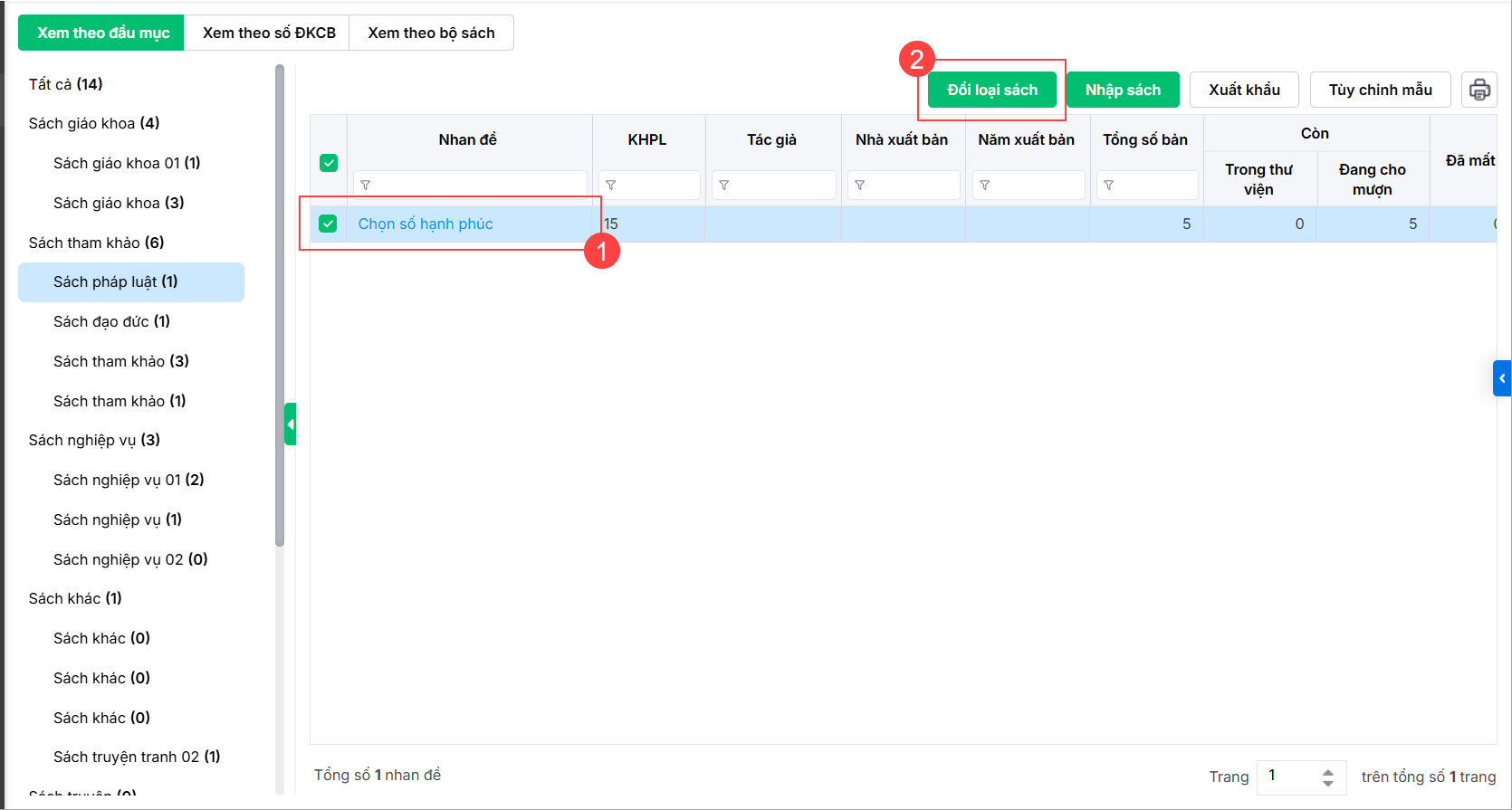1512x810 pixels.
Task: Select Sách tham khảo (6) category
Action: 96,243
